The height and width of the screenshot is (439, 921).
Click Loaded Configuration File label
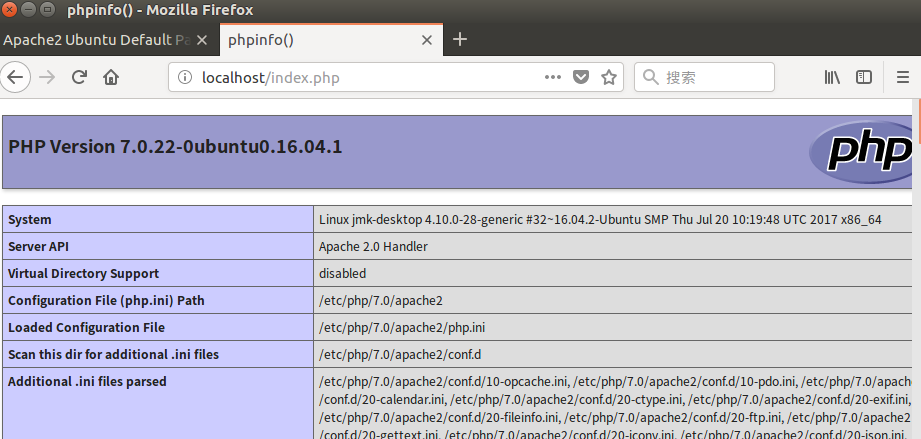(86, 328)
